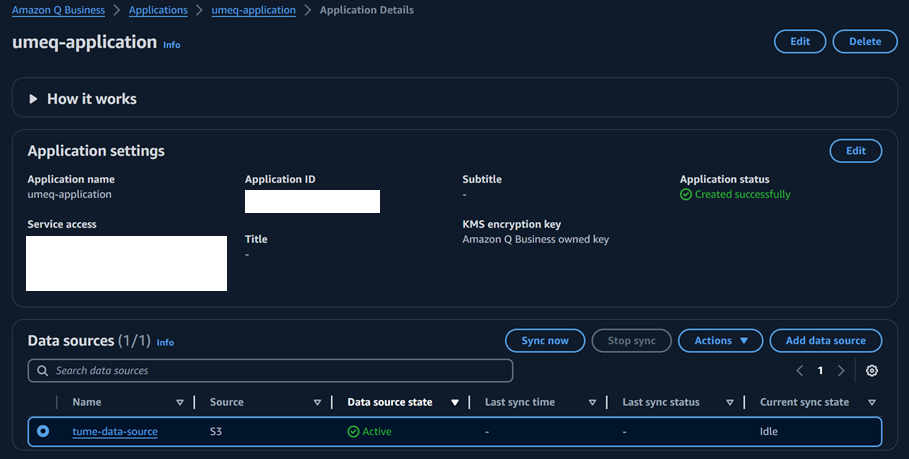Go to previous data sources page
The image size is (909, 459).
pos(799,371)
